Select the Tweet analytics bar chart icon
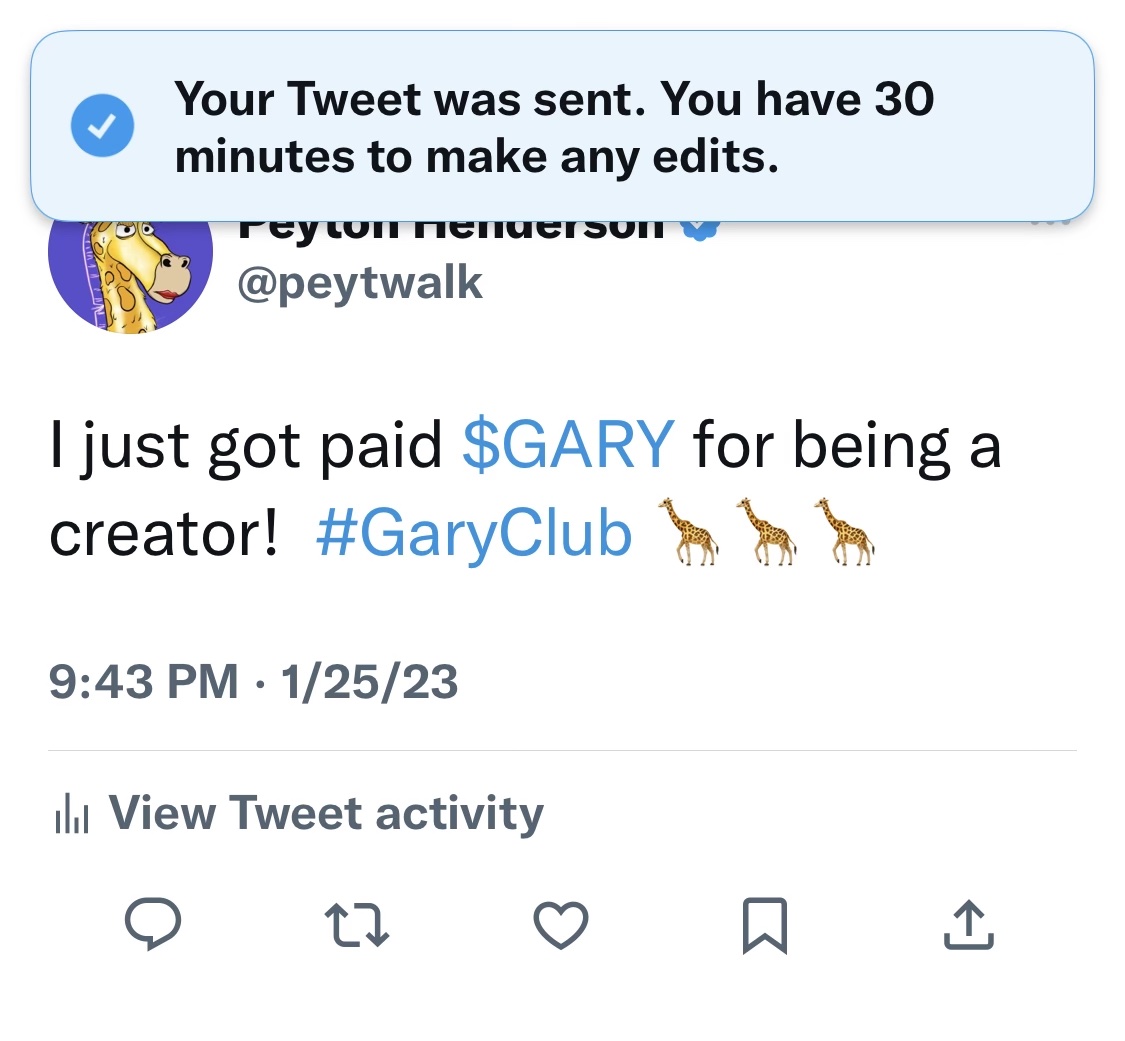This screenshot has width=1125, height=1041. [72, 812]
